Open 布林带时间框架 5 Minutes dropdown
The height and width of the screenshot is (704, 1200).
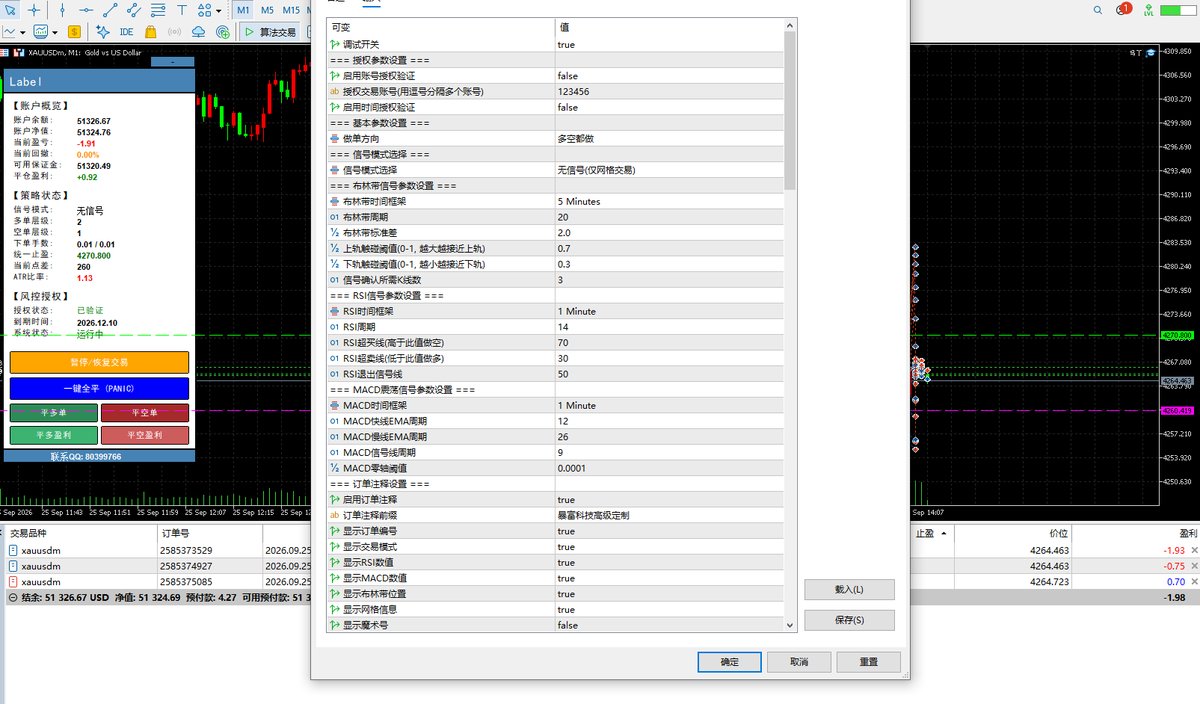[x=669, y=201]
